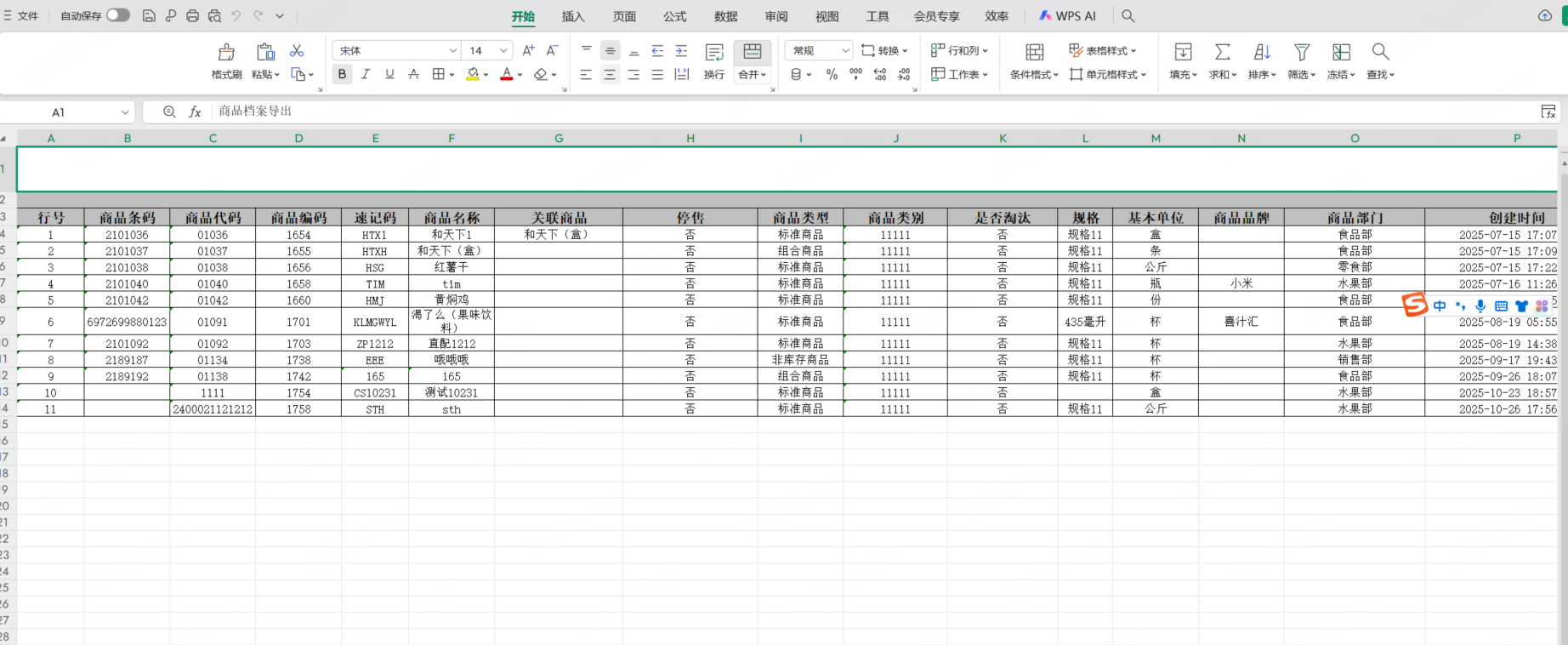Click the Format Painter (格式刷) icon

click(226, 52)
